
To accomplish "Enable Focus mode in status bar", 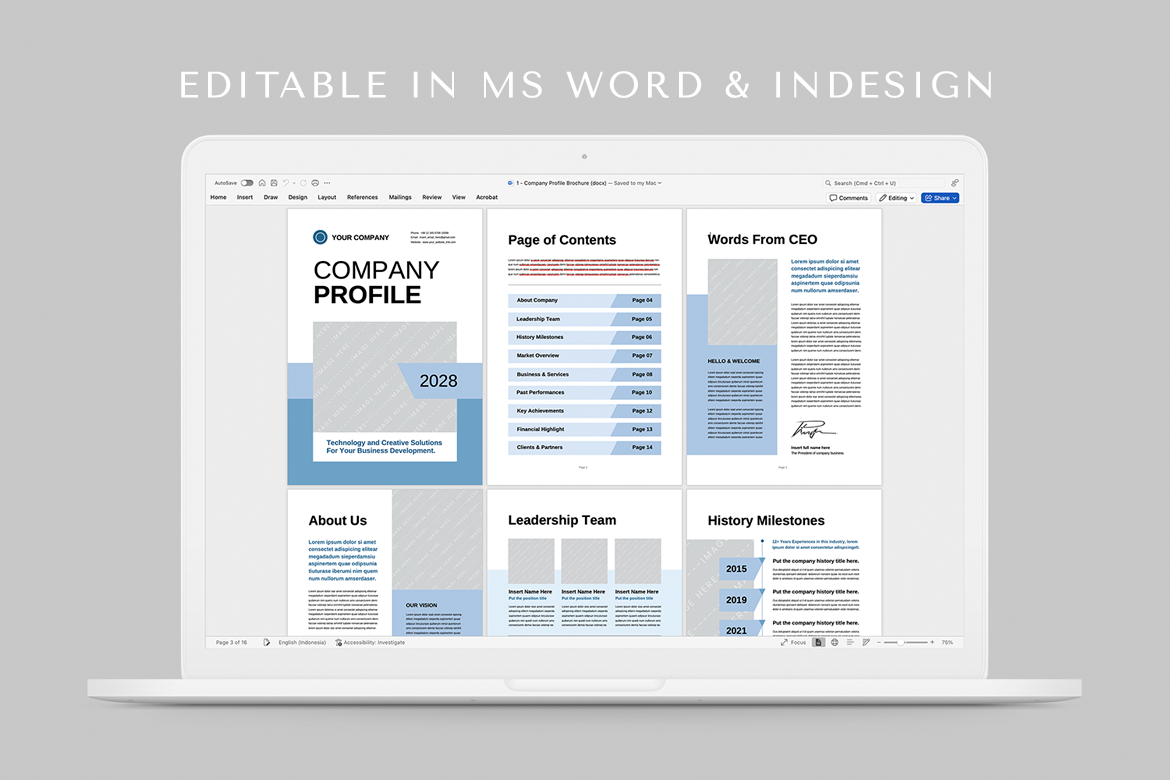I will pyautogui.click(x=794, y=642).
